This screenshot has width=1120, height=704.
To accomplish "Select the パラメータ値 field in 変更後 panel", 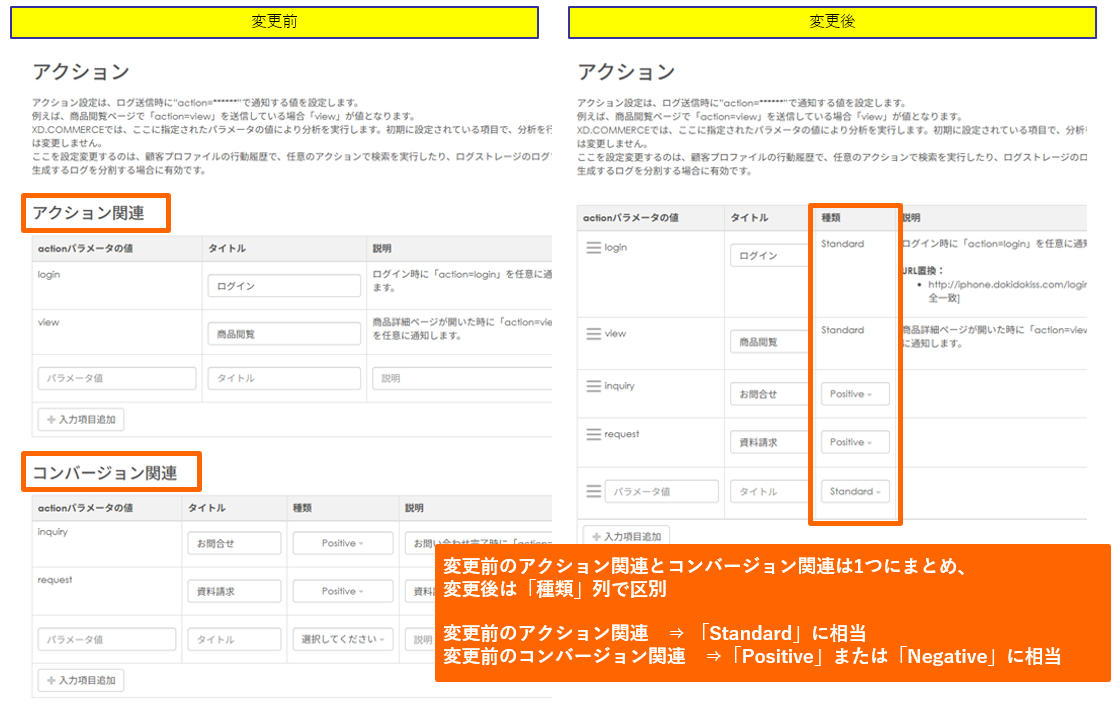I will [x=661, y=492].
